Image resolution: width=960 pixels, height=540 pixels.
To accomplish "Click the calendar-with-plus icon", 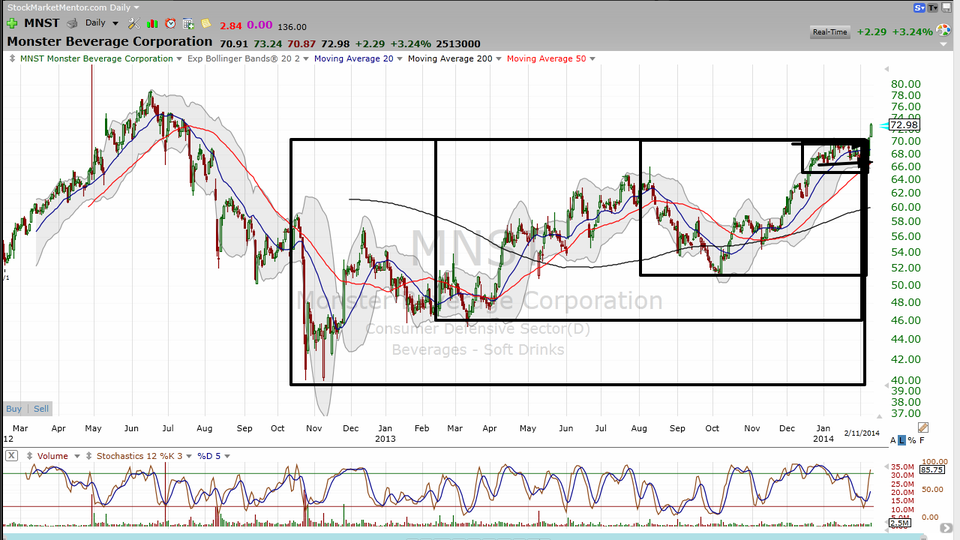I will 189,23.
